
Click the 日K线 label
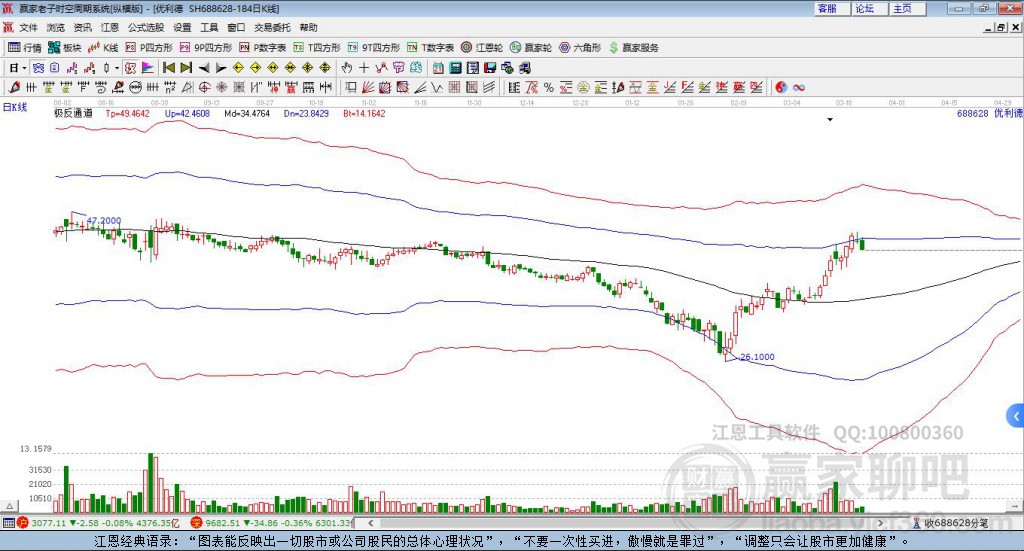coord(15,108)
